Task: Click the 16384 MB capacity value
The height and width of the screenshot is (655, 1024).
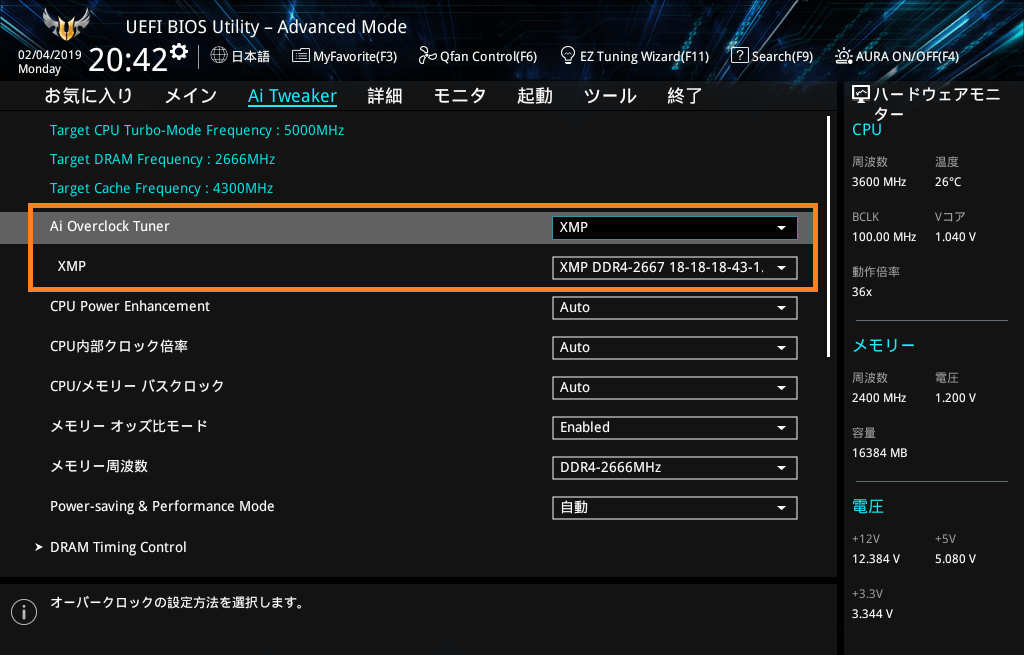Action: pyautogui.click(x=880, y=453)
